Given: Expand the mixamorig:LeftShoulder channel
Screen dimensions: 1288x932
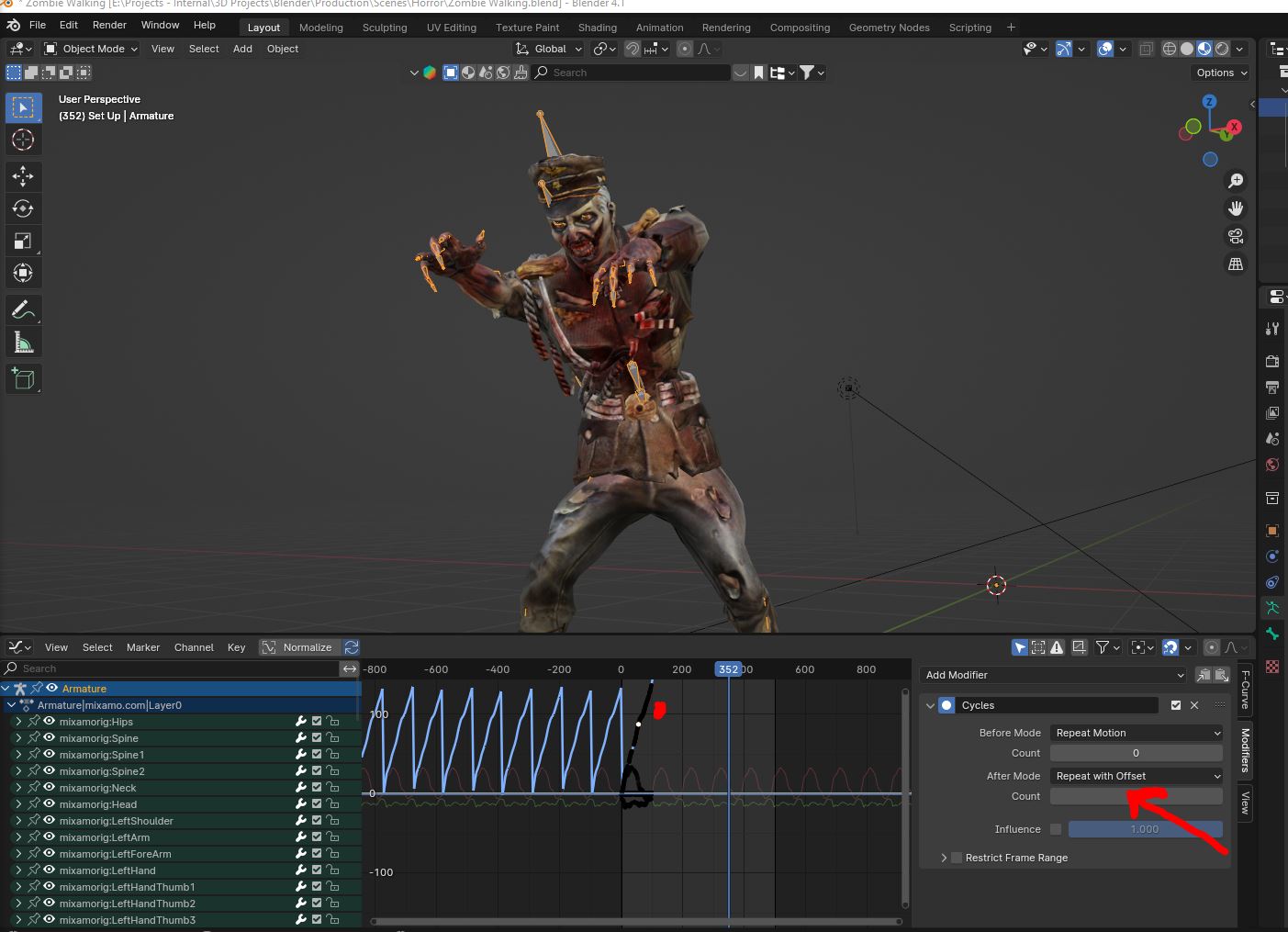Looking at the screenshot, I should pos(18,821).
